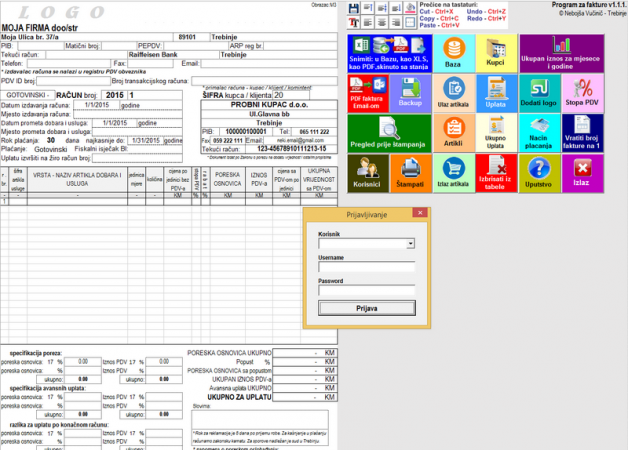Image resolution: width=628 pixels, height=450 pixels.
Task: Click the floppy disk save icon
Action: [x=353, y=8]
